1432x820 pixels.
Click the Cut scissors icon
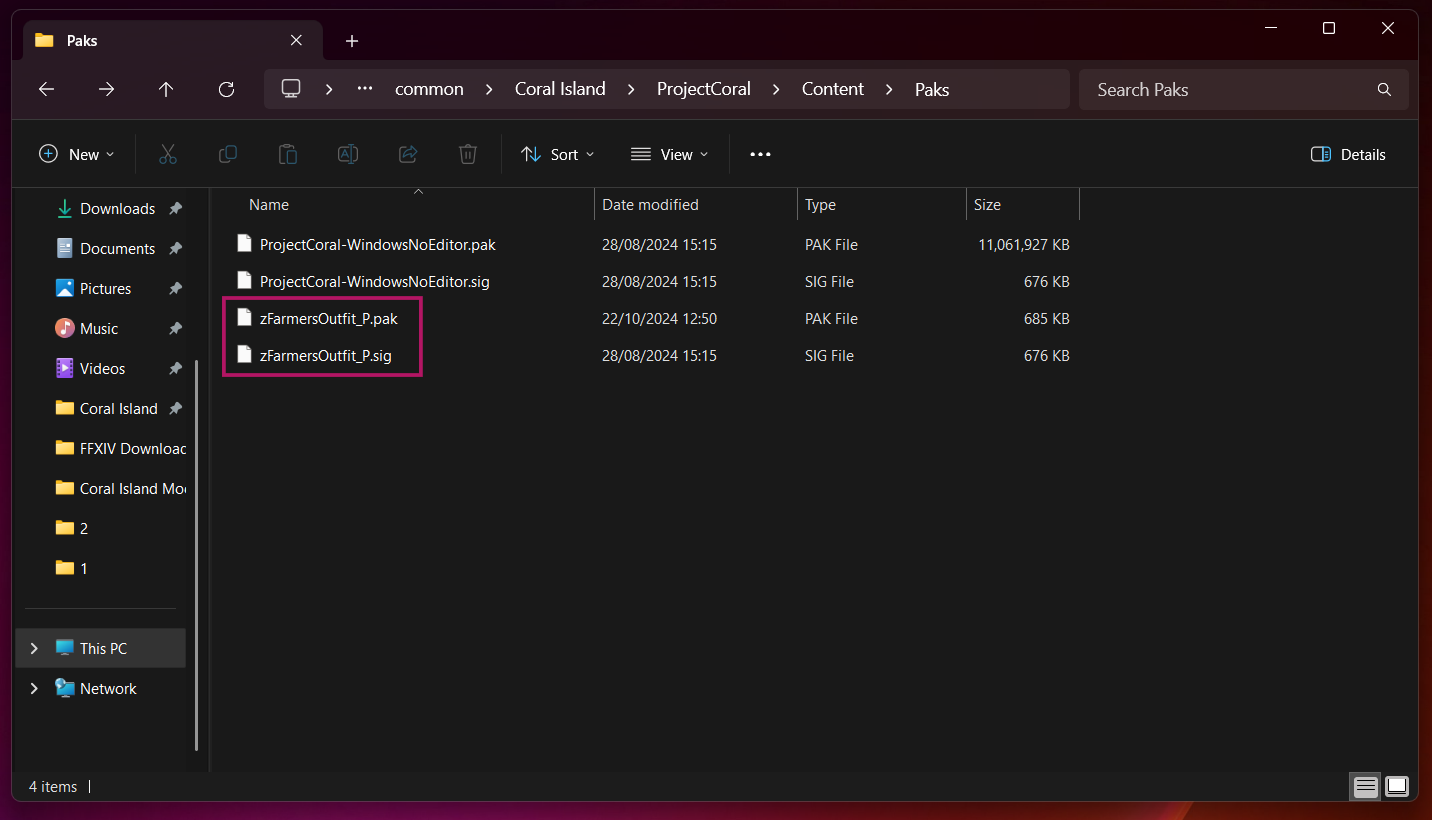167,154
